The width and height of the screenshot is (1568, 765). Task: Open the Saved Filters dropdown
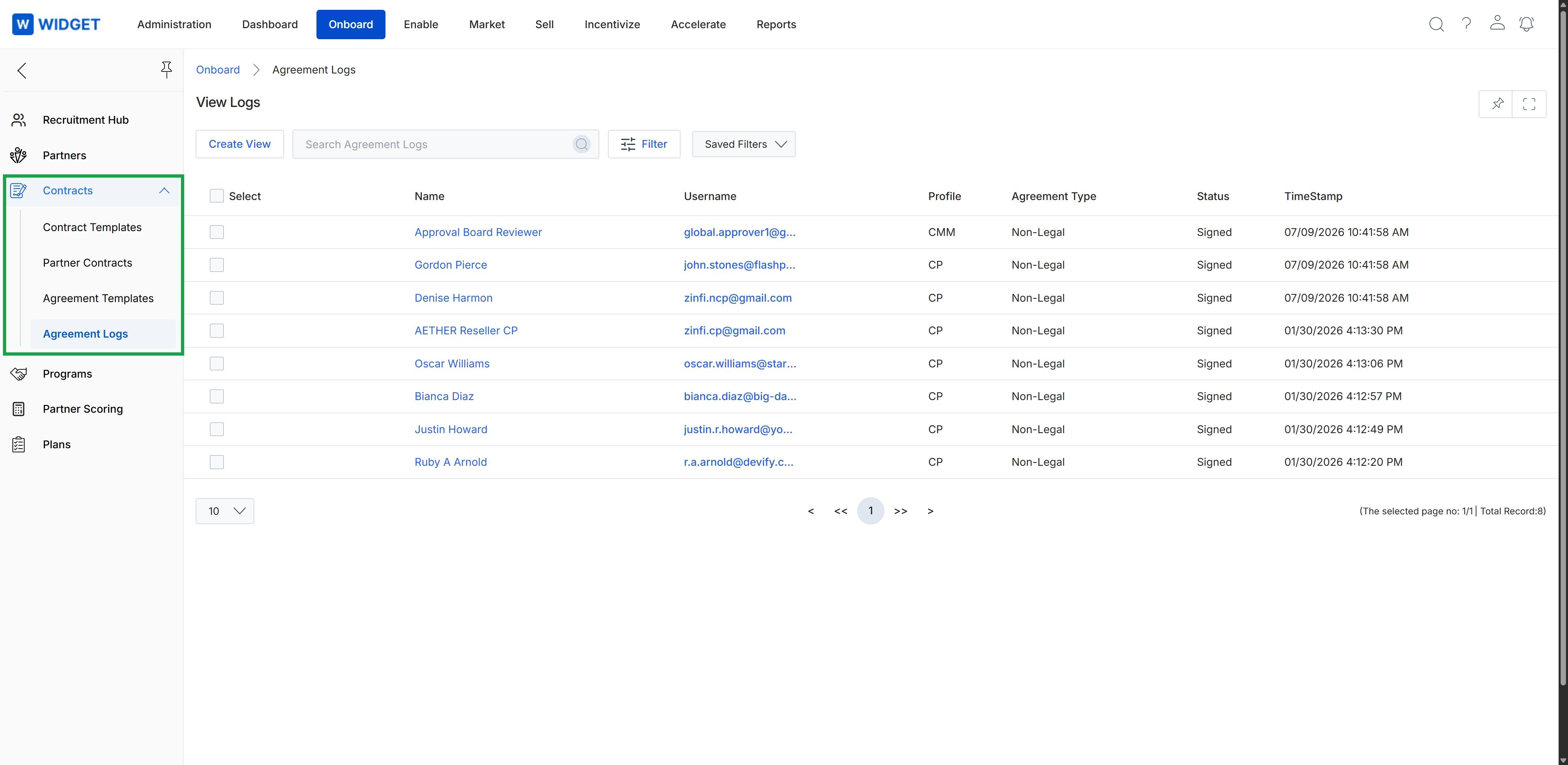pyautogui.click(x=743, y=144)
